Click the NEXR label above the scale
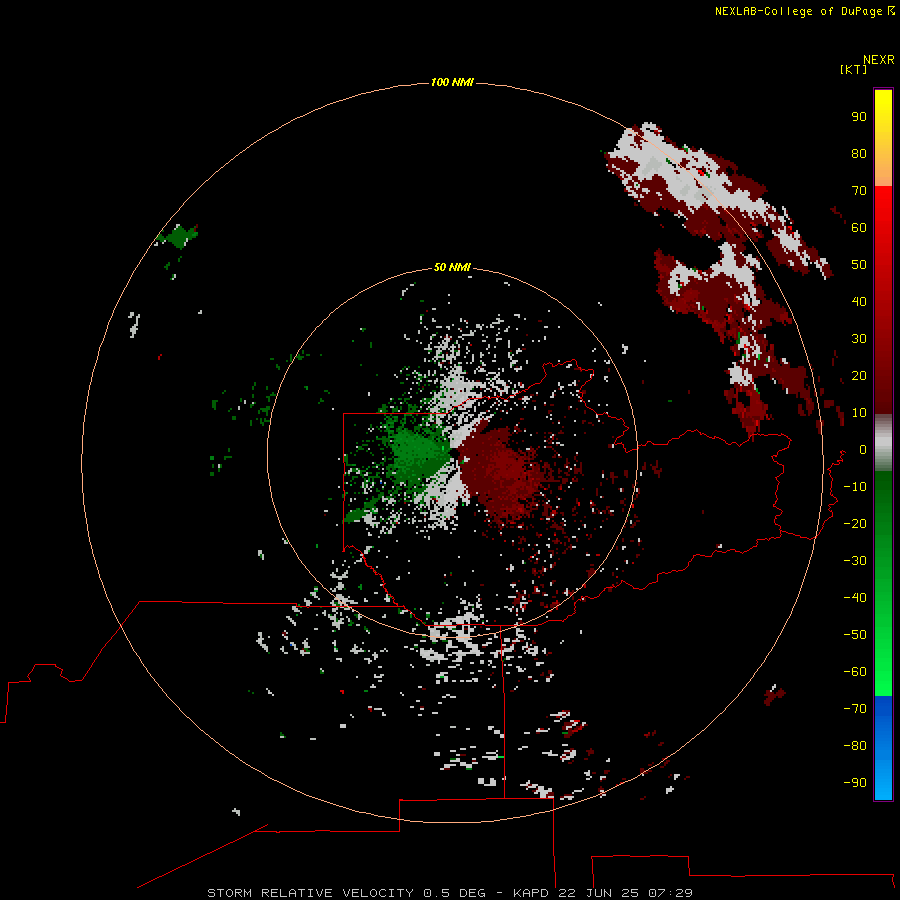 [x=878, y=60]
